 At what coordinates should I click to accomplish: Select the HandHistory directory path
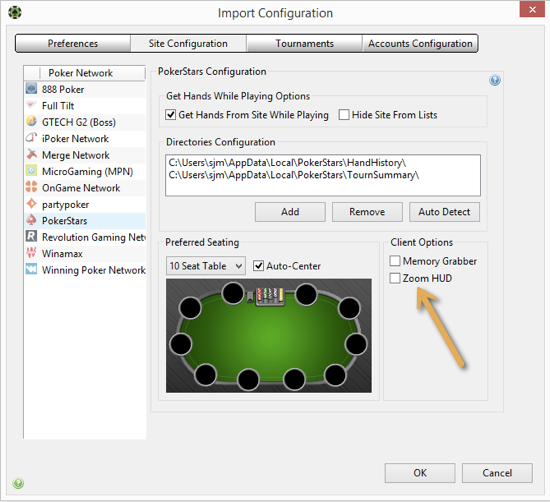287,163
